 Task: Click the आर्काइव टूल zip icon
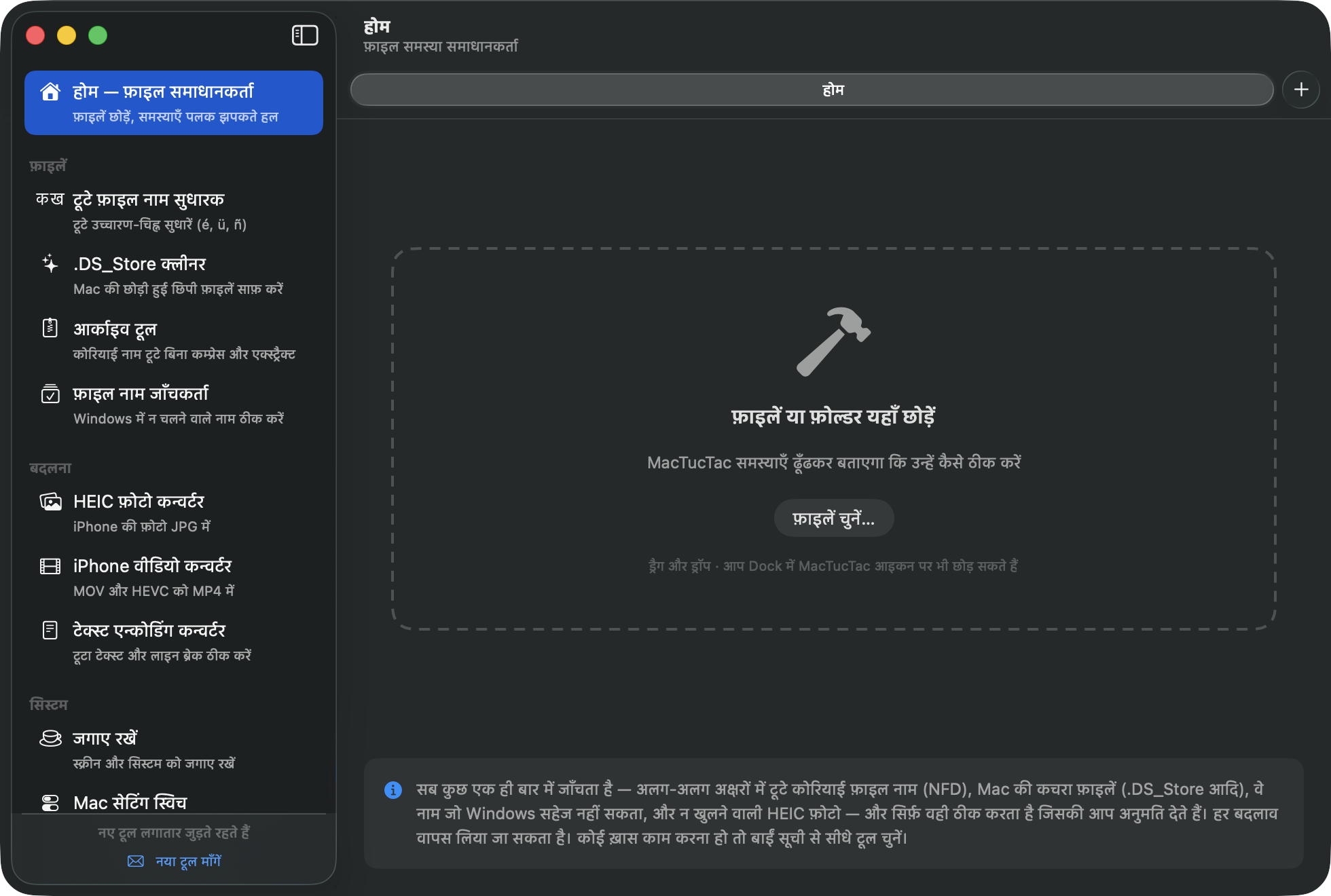(50, 328)
